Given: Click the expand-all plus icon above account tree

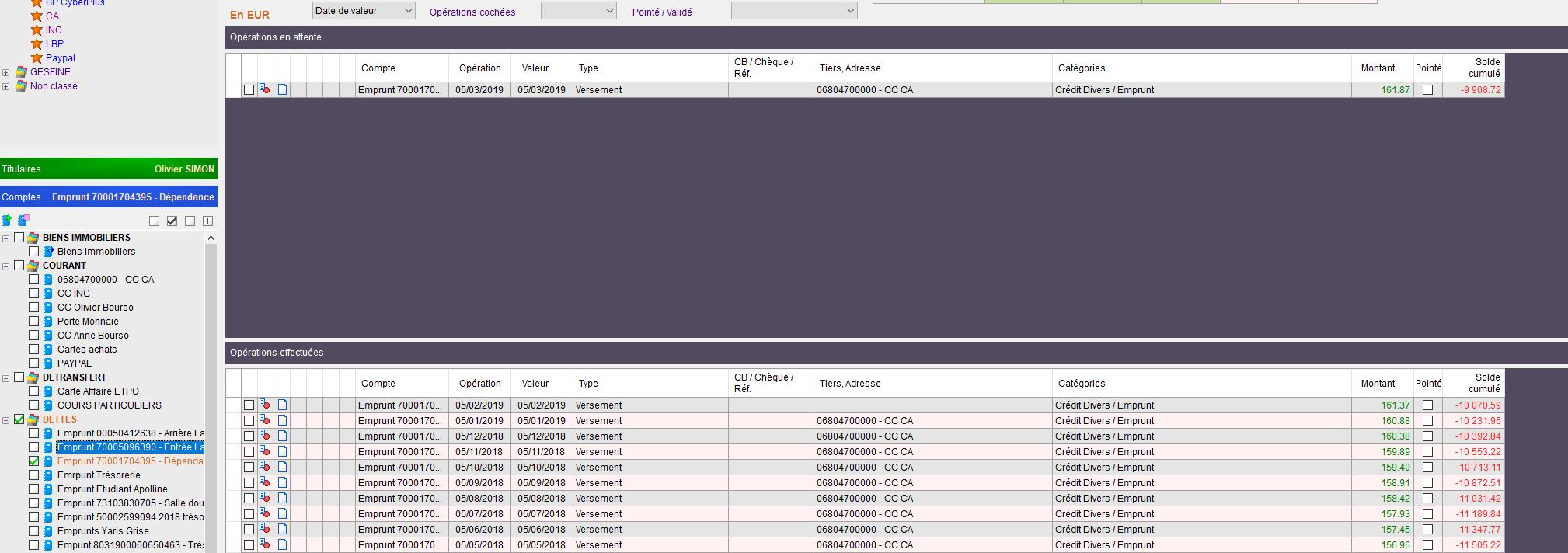Looking at the screenshot, I should click(207, 221).
